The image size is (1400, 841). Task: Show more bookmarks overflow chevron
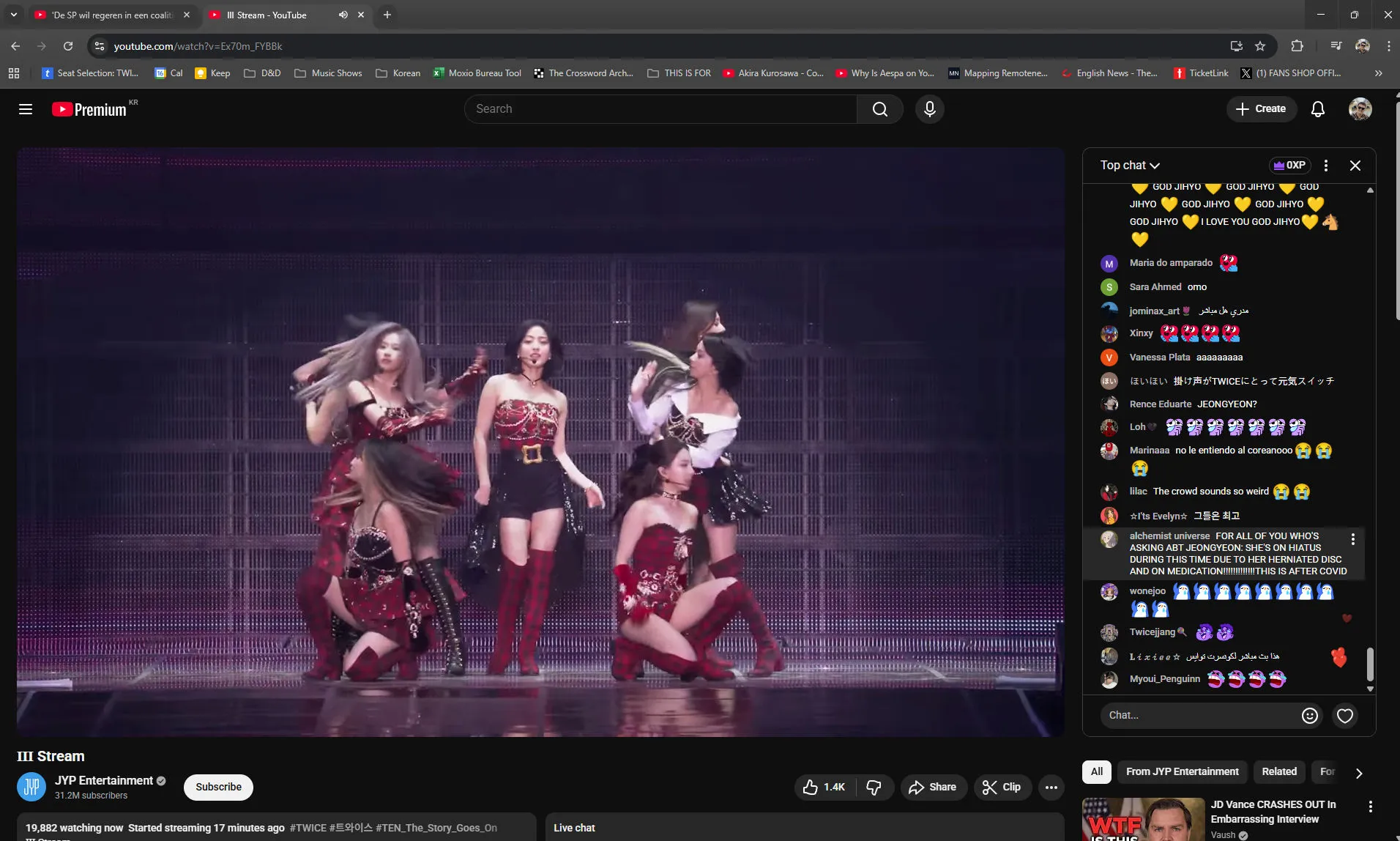(1379, 73)
